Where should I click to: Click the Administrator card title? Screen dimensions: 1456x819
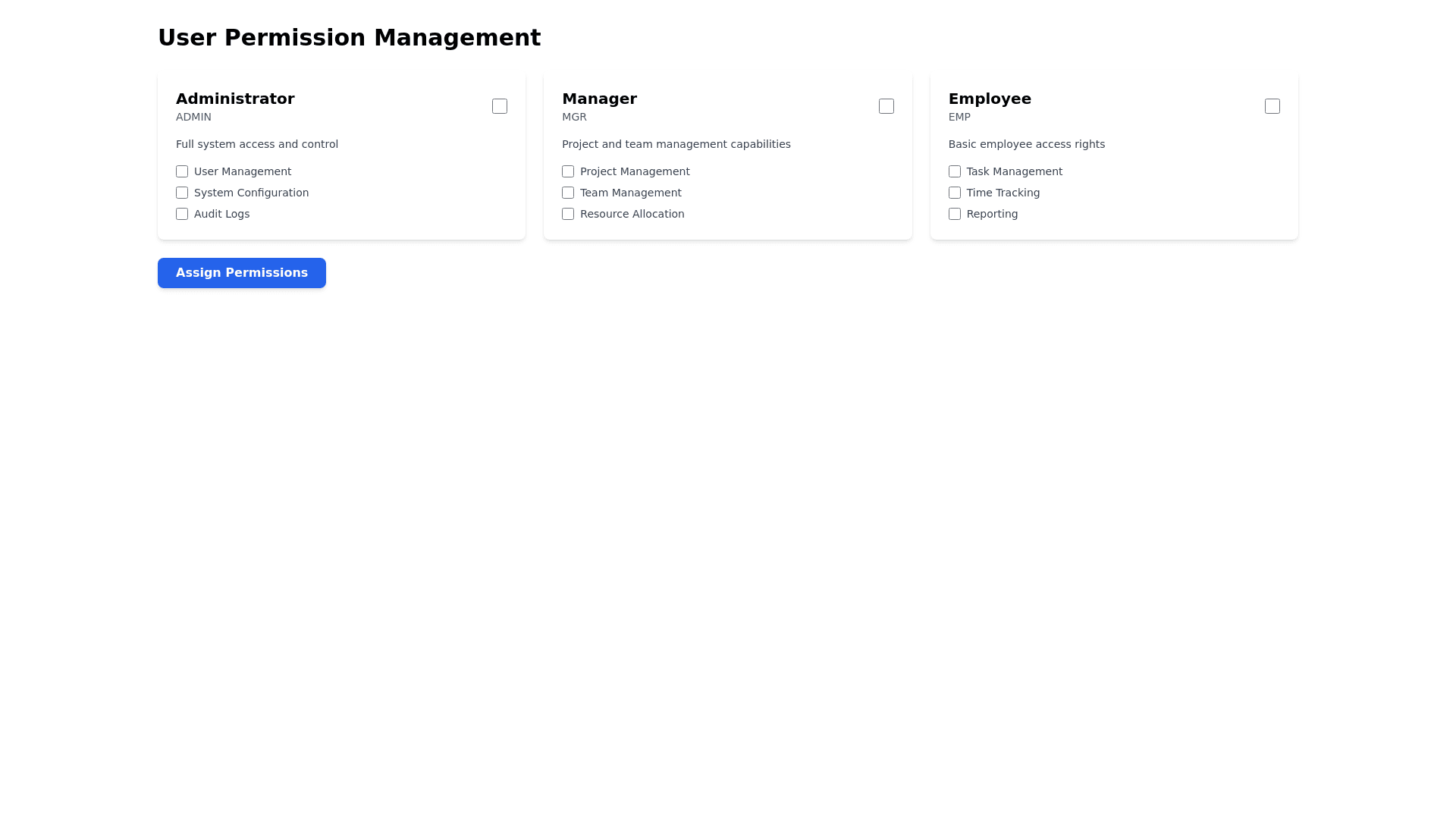[x=235, y=99]
